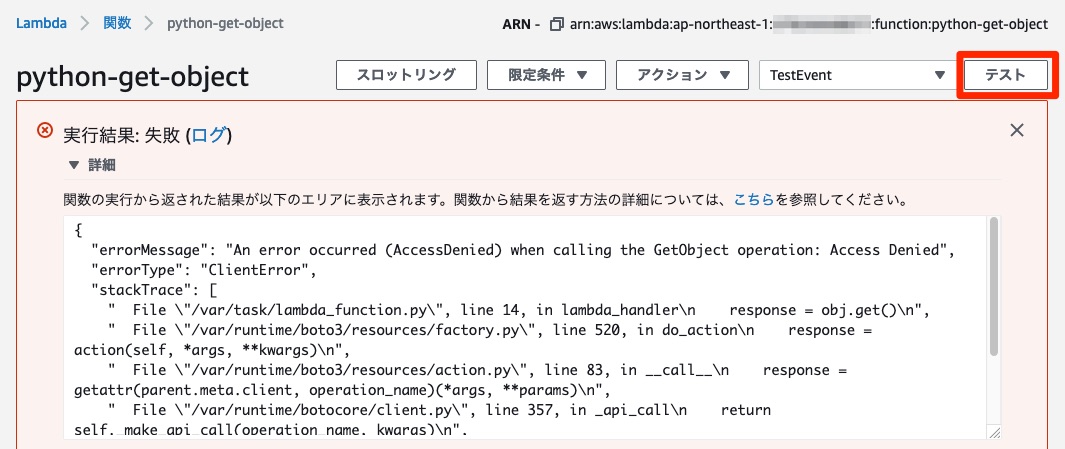Follow the こちら documentation link
This screenshot has width=1065, height=449.
point(753,199)
